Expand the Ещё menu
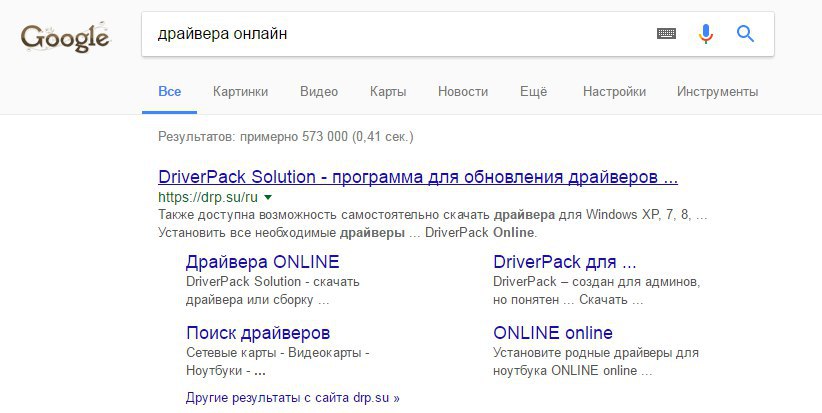The height and width of the screenshot is (413, 822). pos(533,92)
